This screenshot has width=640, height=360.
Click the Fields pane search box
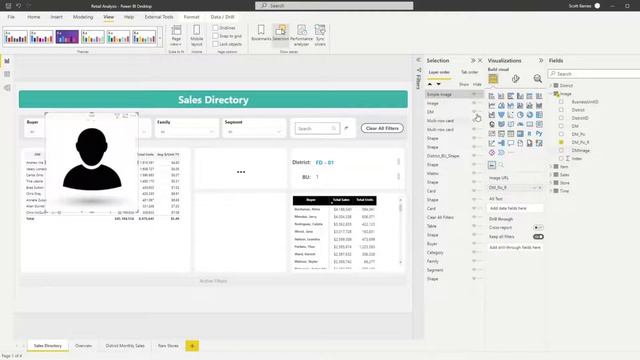tap(594, 74)
